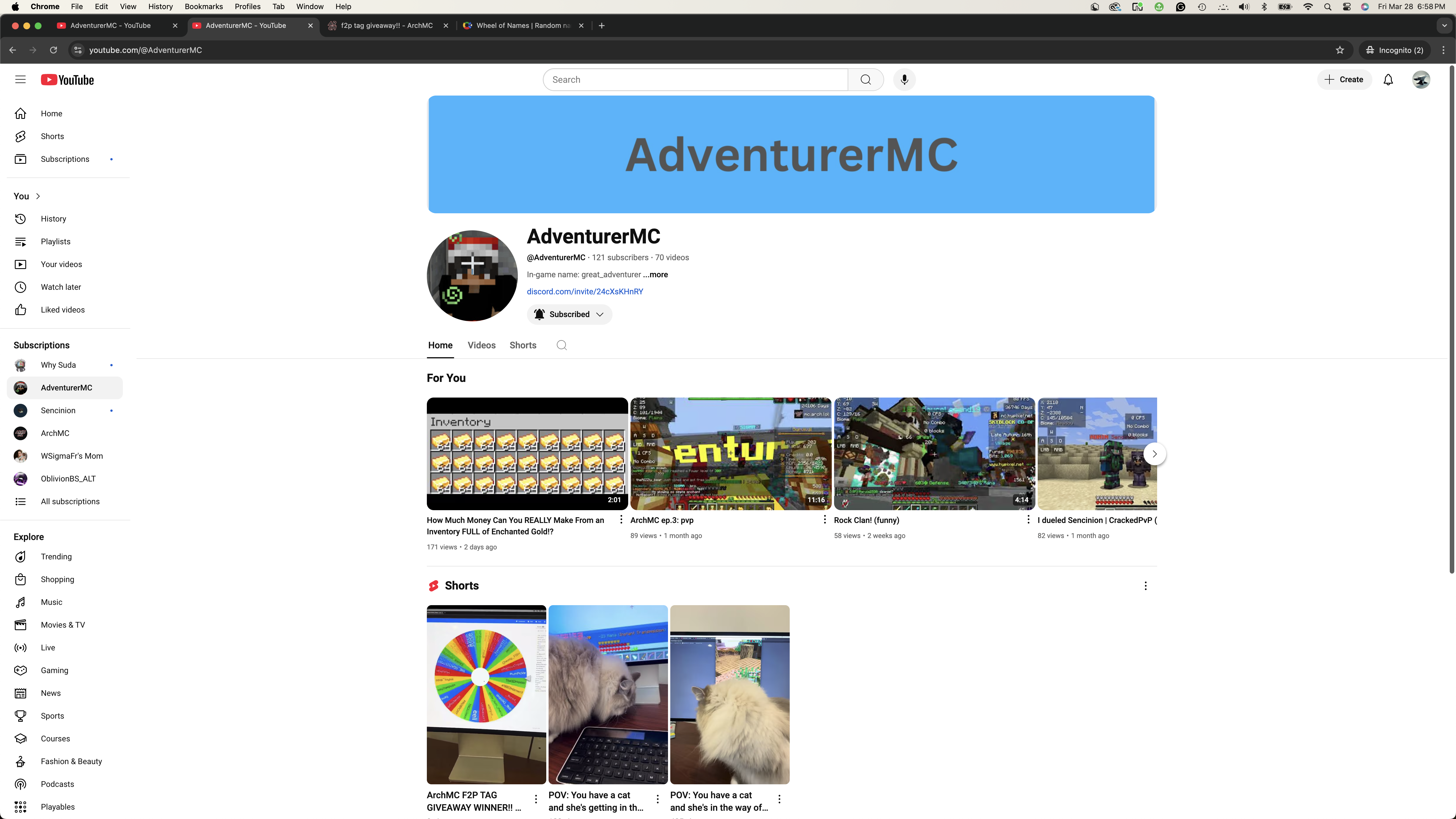Open the discord invite link

[585, 292]
